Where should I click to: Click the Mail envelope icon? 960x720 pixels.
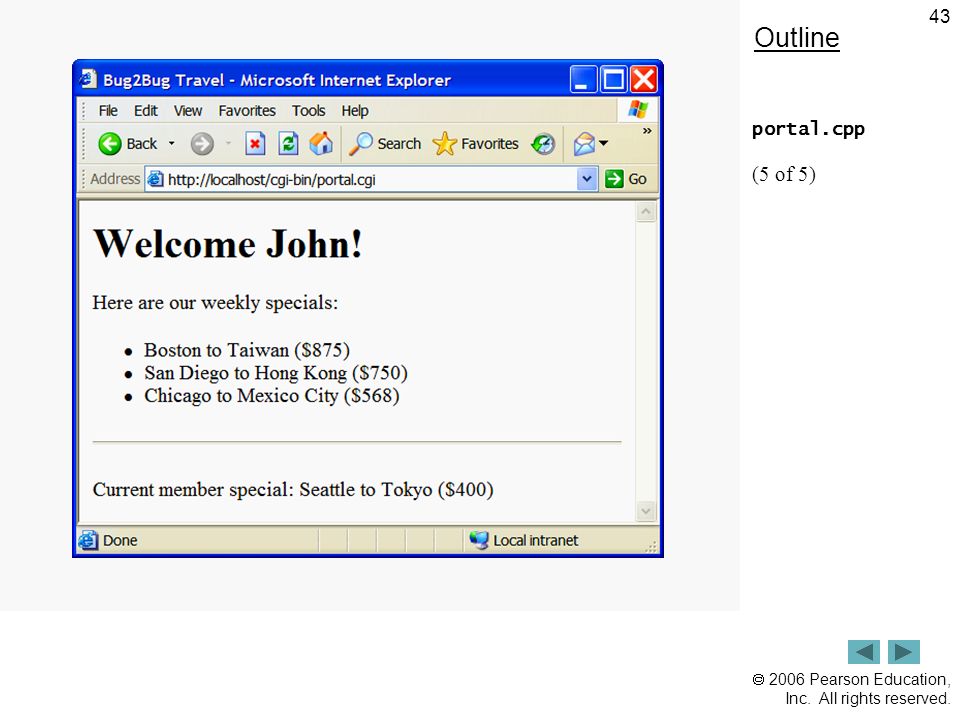[583, 144]
